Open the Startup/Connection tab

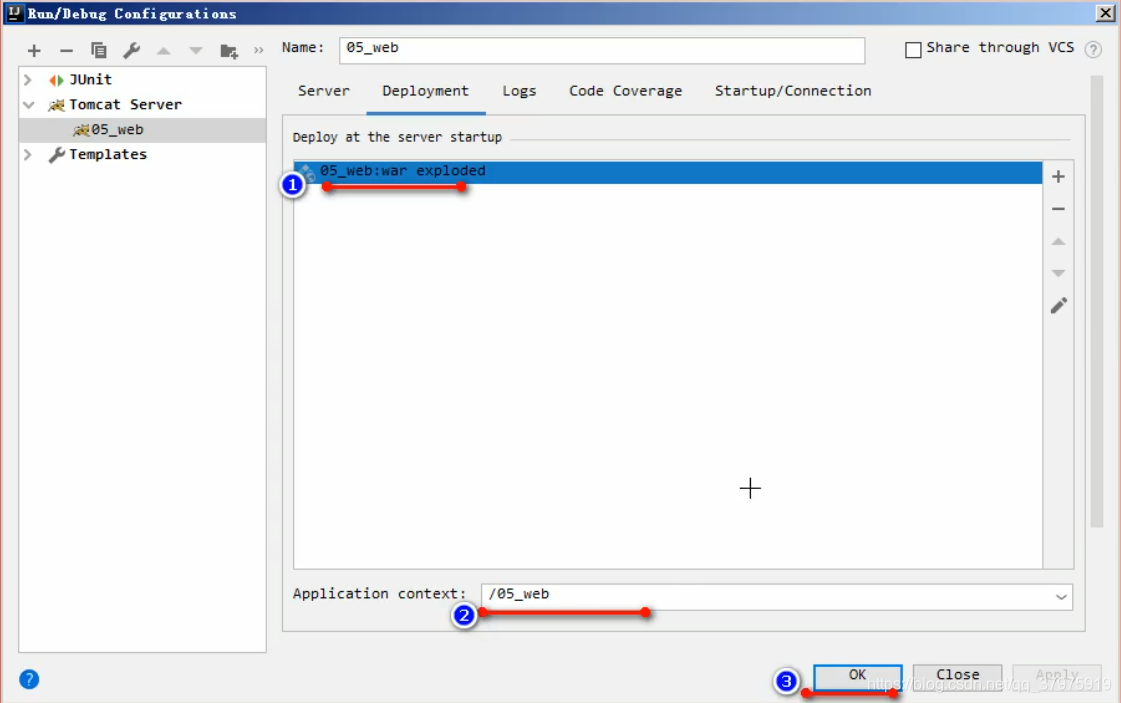coord(793,91)
